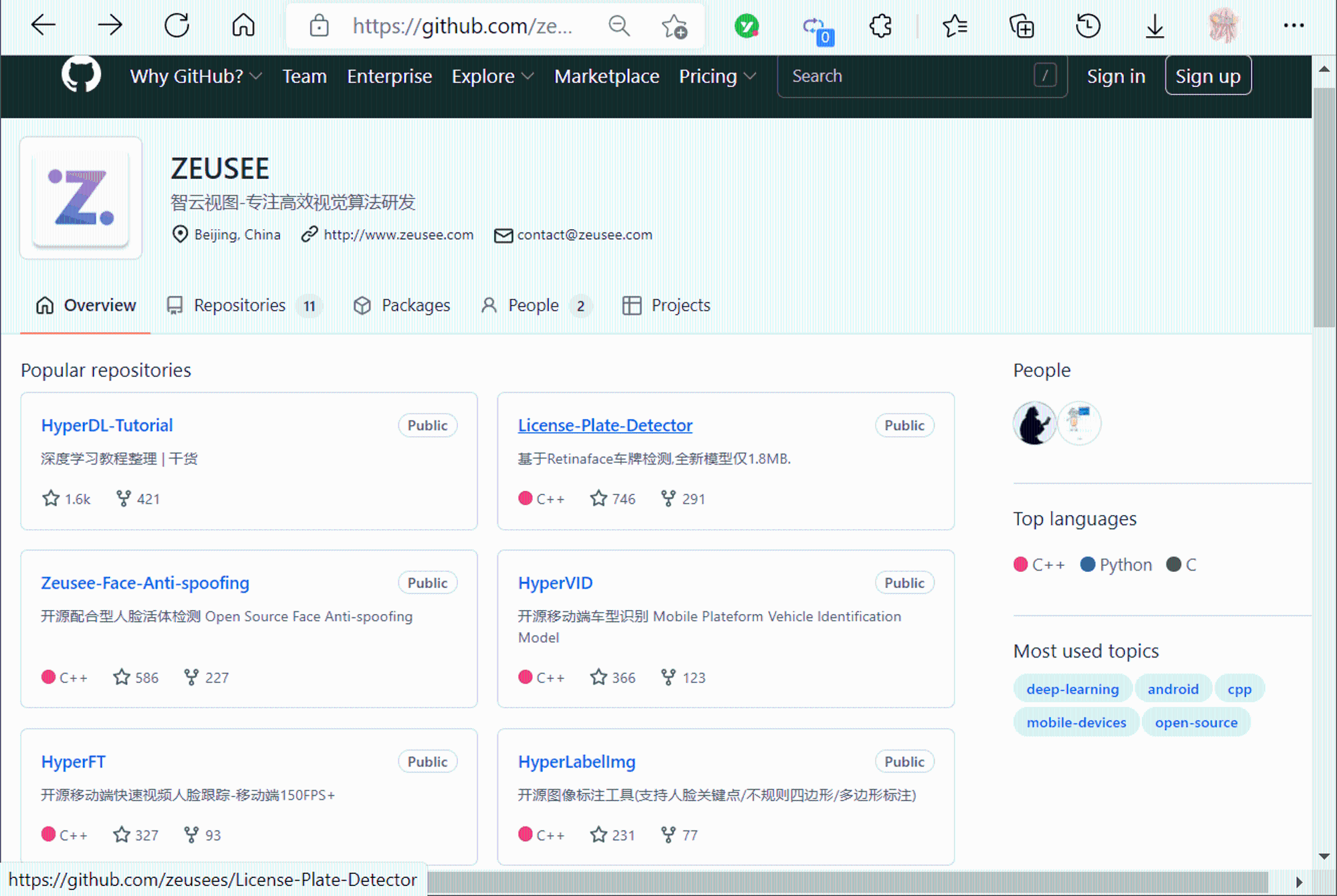Open the browser home page
The width and height of the screenshot is (1337, 896).
tap(243, 25)
